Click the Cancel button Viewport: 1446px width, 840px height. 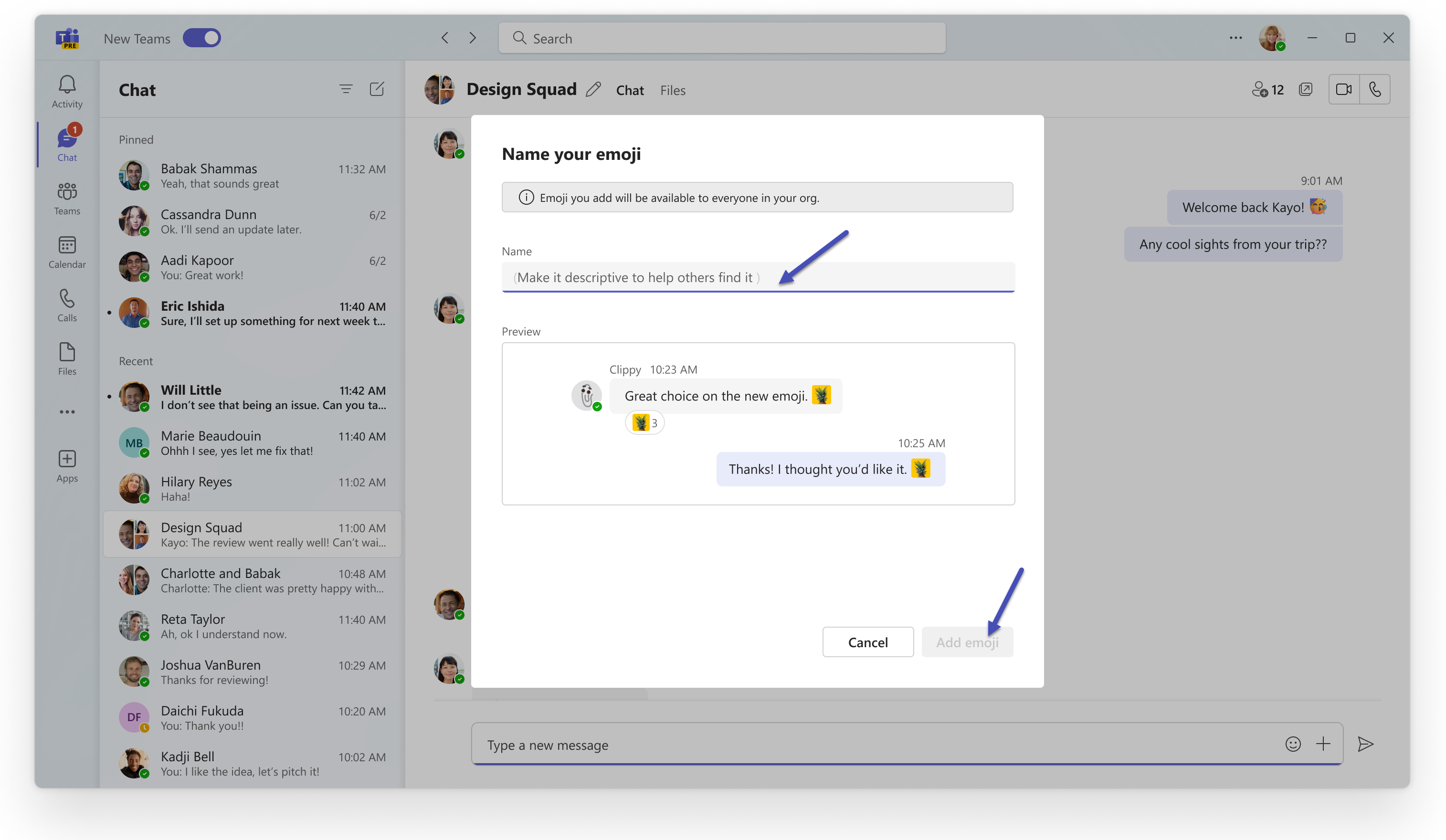pyautogui.click(x=867, y=642)
